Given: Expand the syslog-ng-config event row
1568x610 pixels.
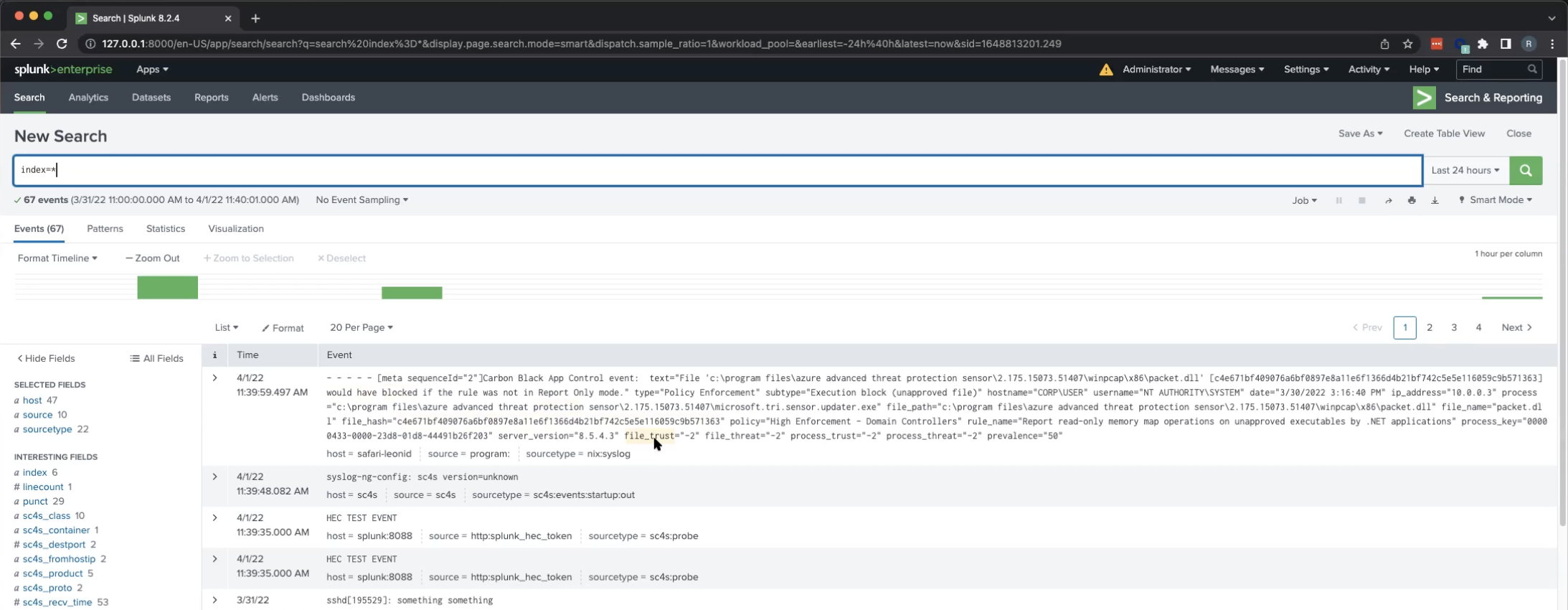Looking at the screenshot, I should click(214, 477).
